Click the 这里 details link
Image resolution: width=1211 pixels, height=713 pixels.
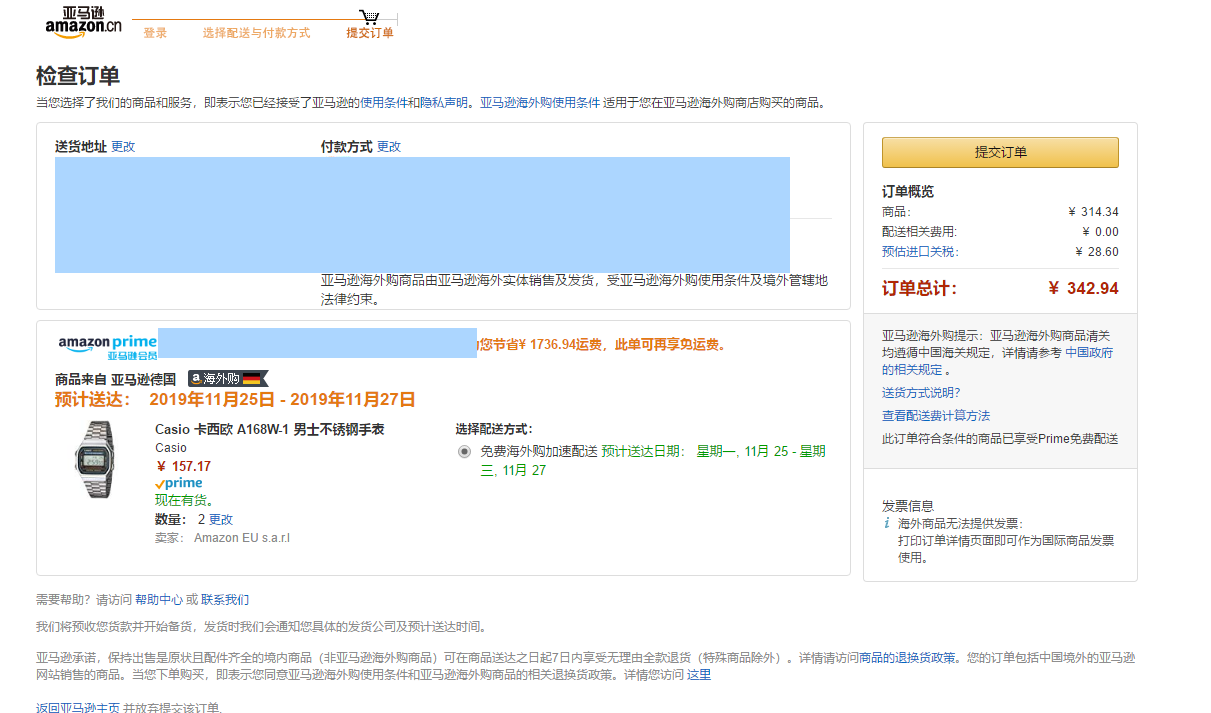coord(699,675)
